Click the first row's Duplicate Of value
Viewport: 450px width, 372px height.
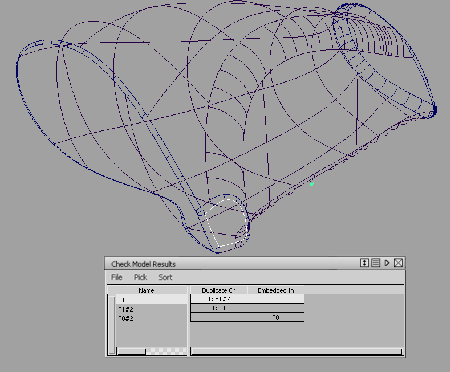click(x=219, y=299)
